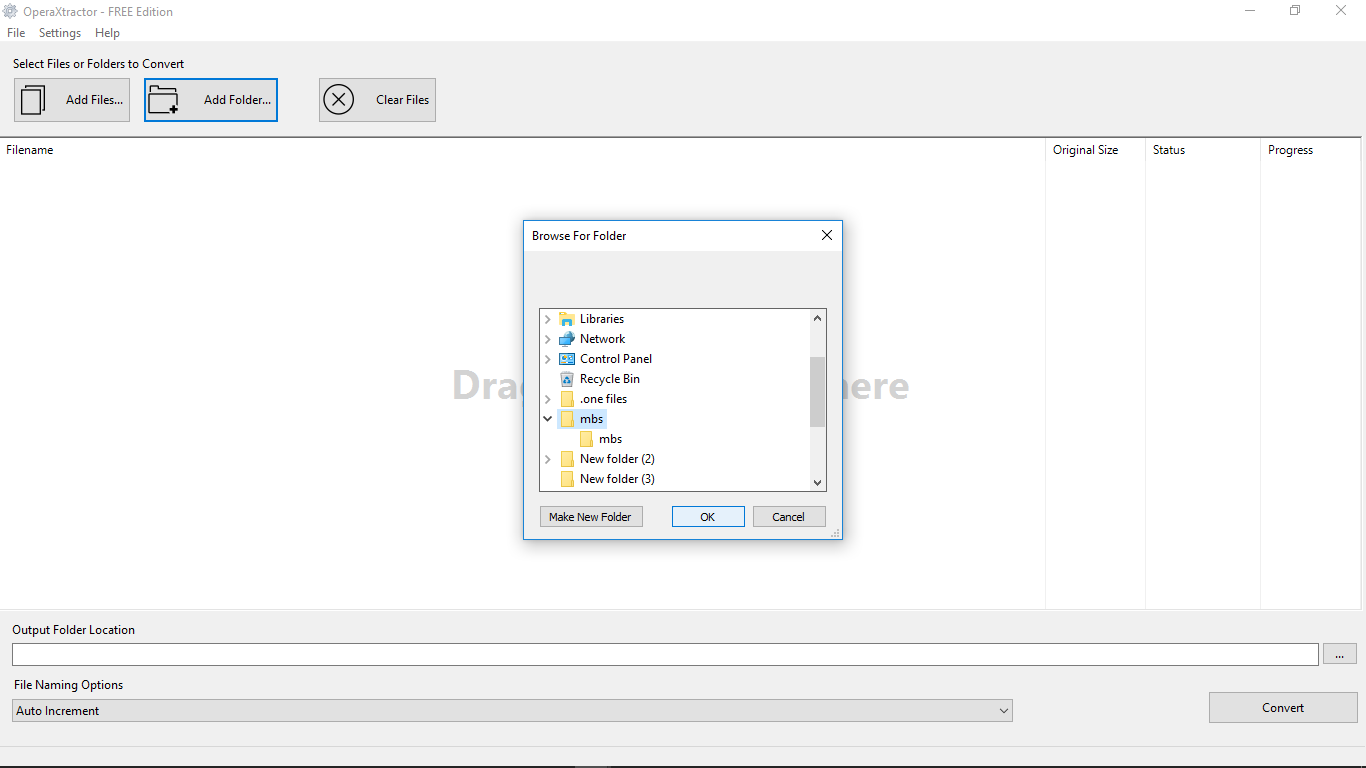Image resolution: width=1366 pixels, height=768 pixels.
Task: Select the highlighted mbs folder label
Action: click(592, 419)
